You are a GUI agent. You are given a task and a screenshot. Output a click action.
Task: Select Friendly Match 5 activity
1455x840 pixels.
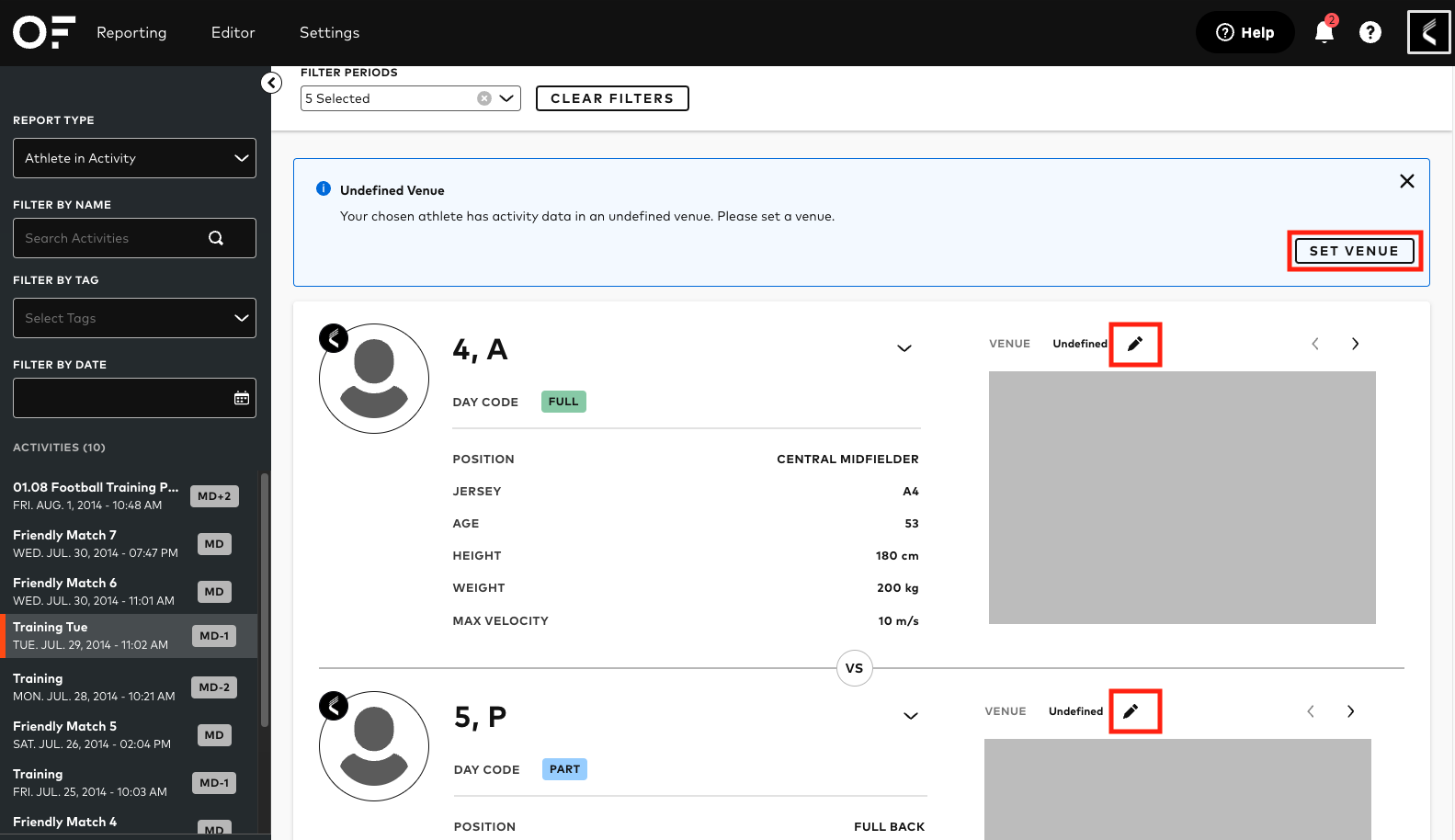pos(129,735)
